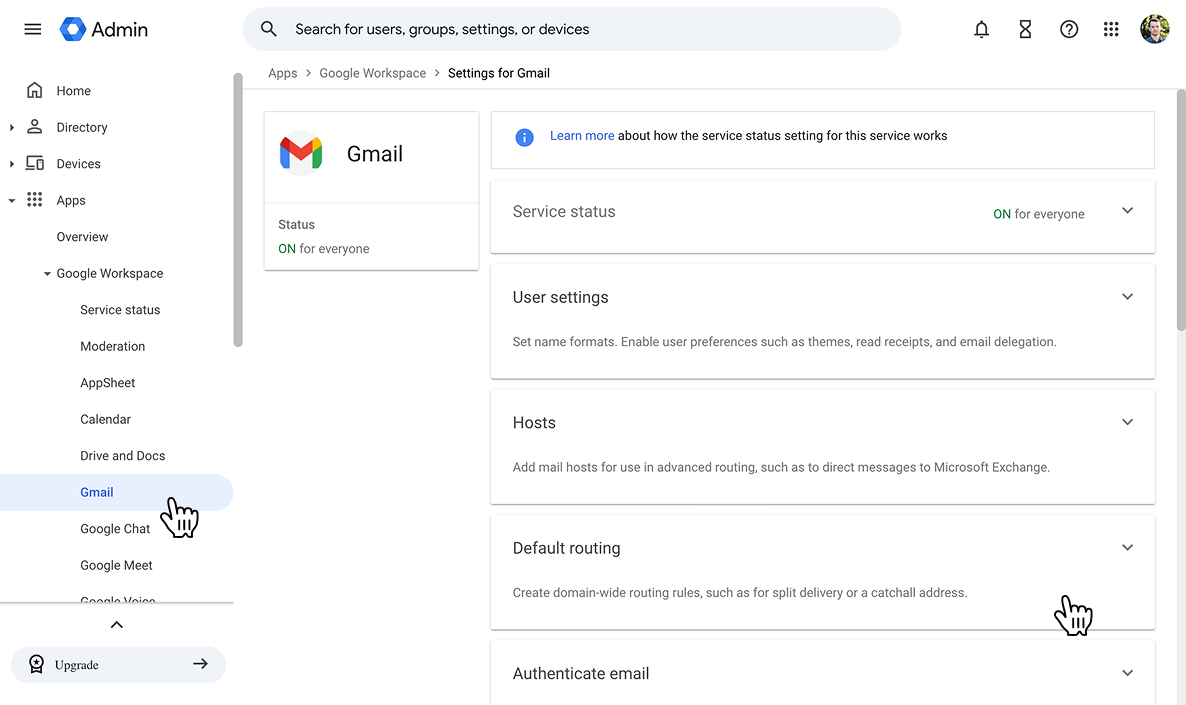Expand the Service status section
1186x705 pixels.
pyautogui.click(x=1127, y=210)
